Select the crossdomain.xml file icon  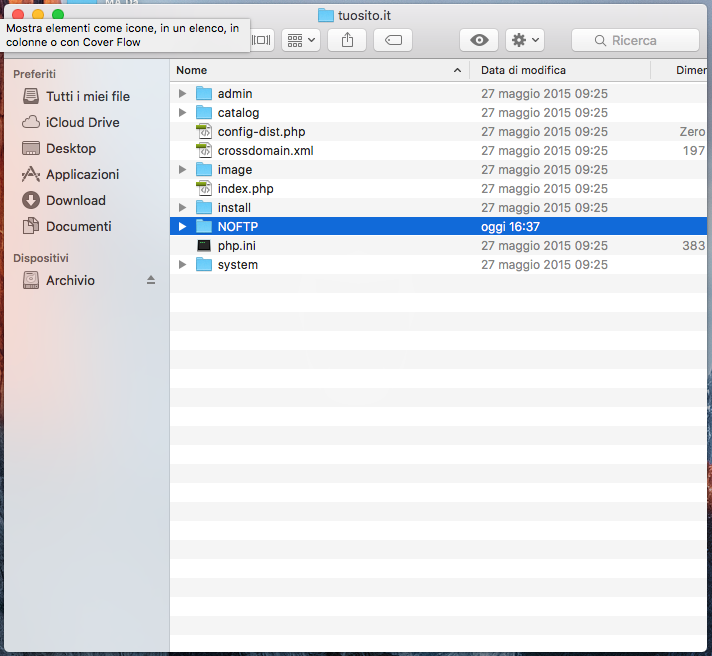click(204, 150)
